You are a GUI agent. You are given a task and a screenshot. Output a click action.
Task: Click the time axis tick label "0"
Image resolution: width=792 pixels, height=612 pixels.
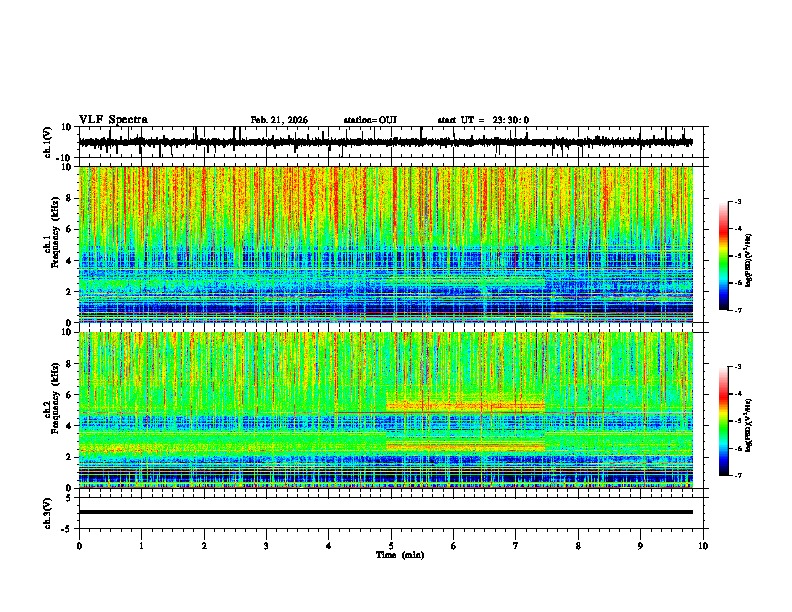79,546
